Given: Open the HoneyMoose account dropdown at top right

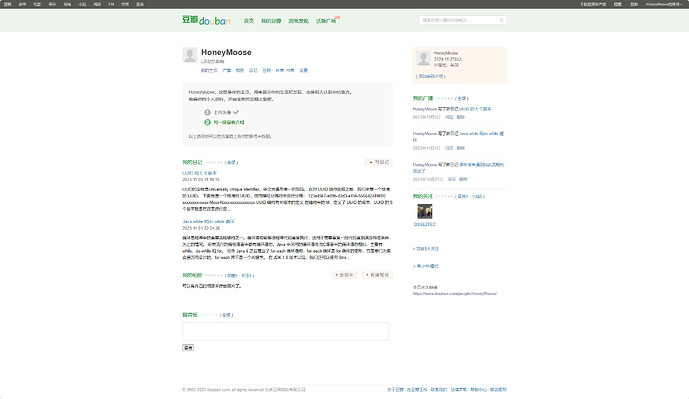Looking at the screenshot, I should tap(664, 4).
